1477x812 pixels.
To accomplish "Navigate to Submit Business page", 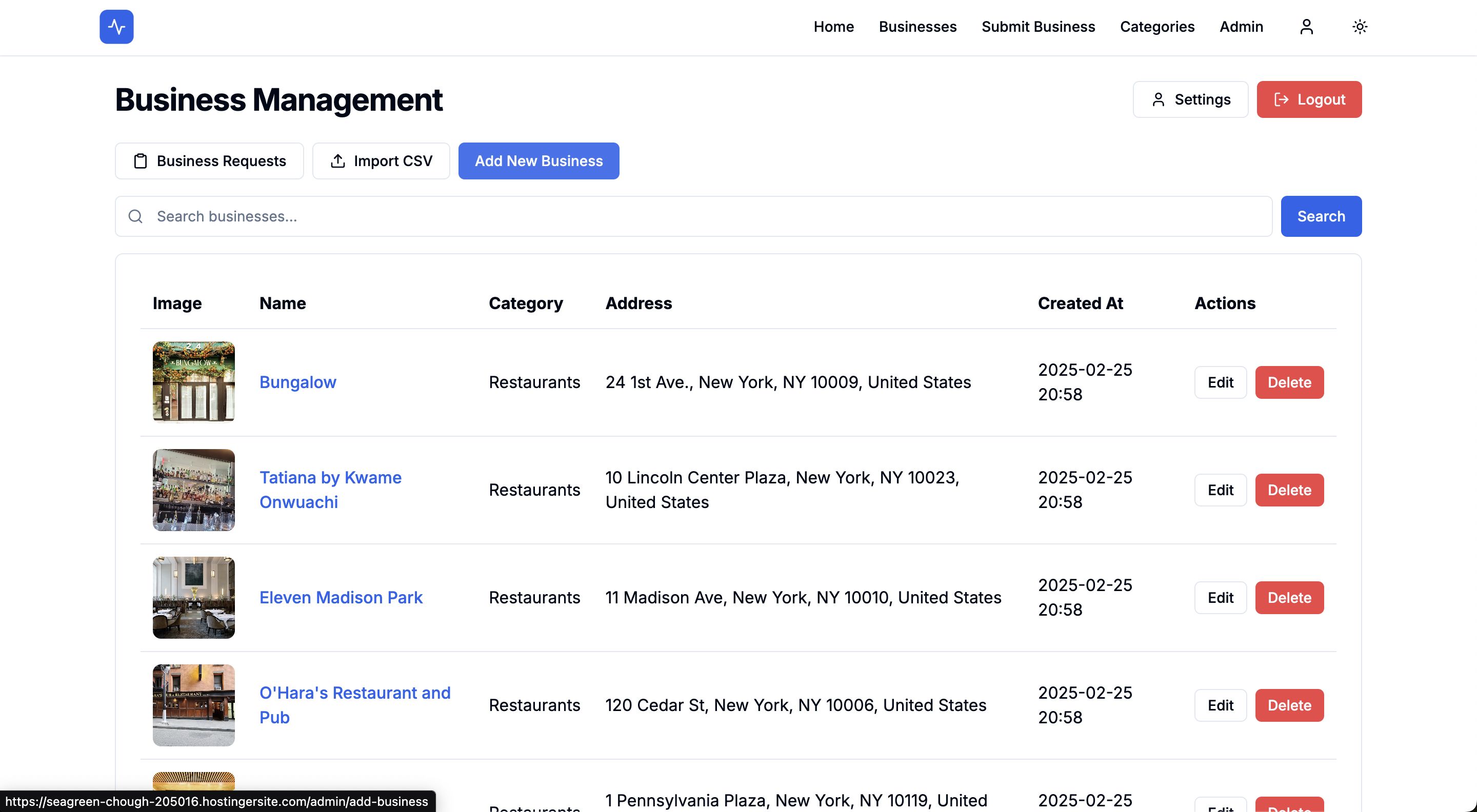I will tap(1038, 27).
